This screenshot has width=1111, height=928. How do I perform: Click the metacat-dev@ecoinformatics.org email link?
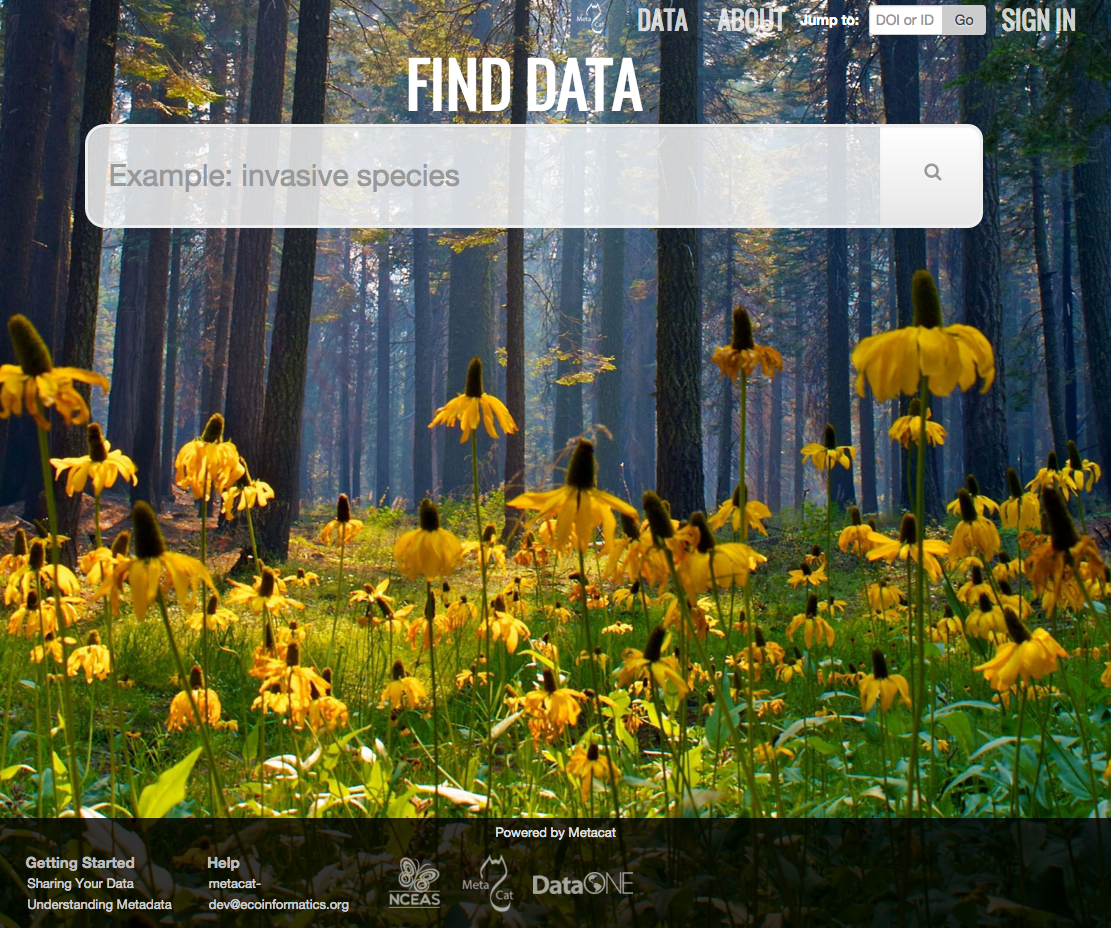coord(278,894)
